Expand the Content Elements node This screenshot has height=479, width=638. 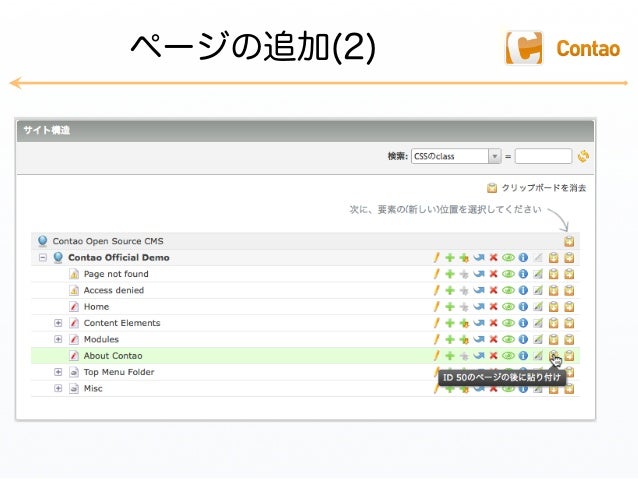pyautogui.click(x=58, y=323)
